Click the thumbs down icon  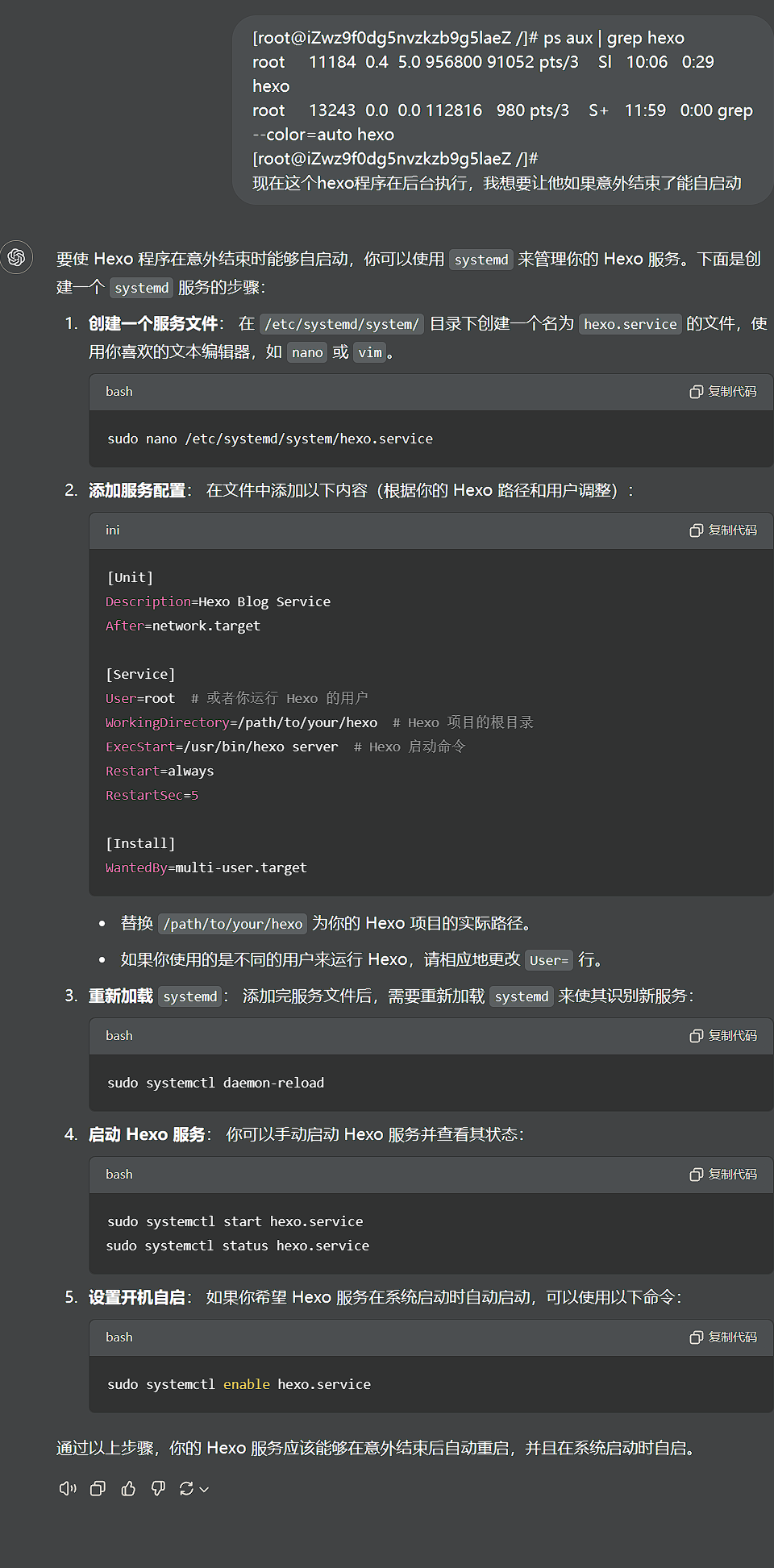(x=158, y=1488)
